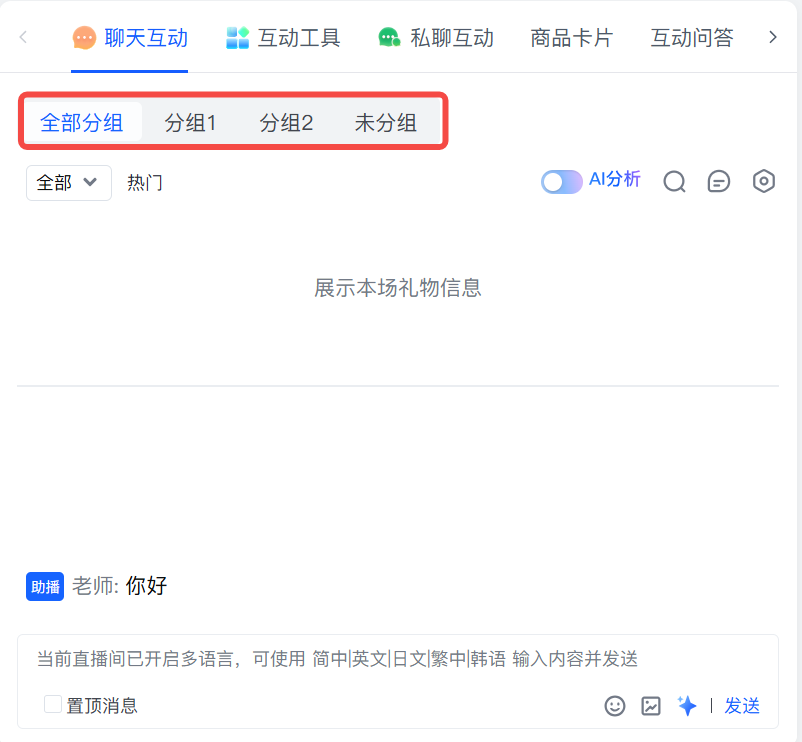Show 热门 messages
Image resolution: width=802 pixels, height=742 pixels.
(x=145, y=183)
